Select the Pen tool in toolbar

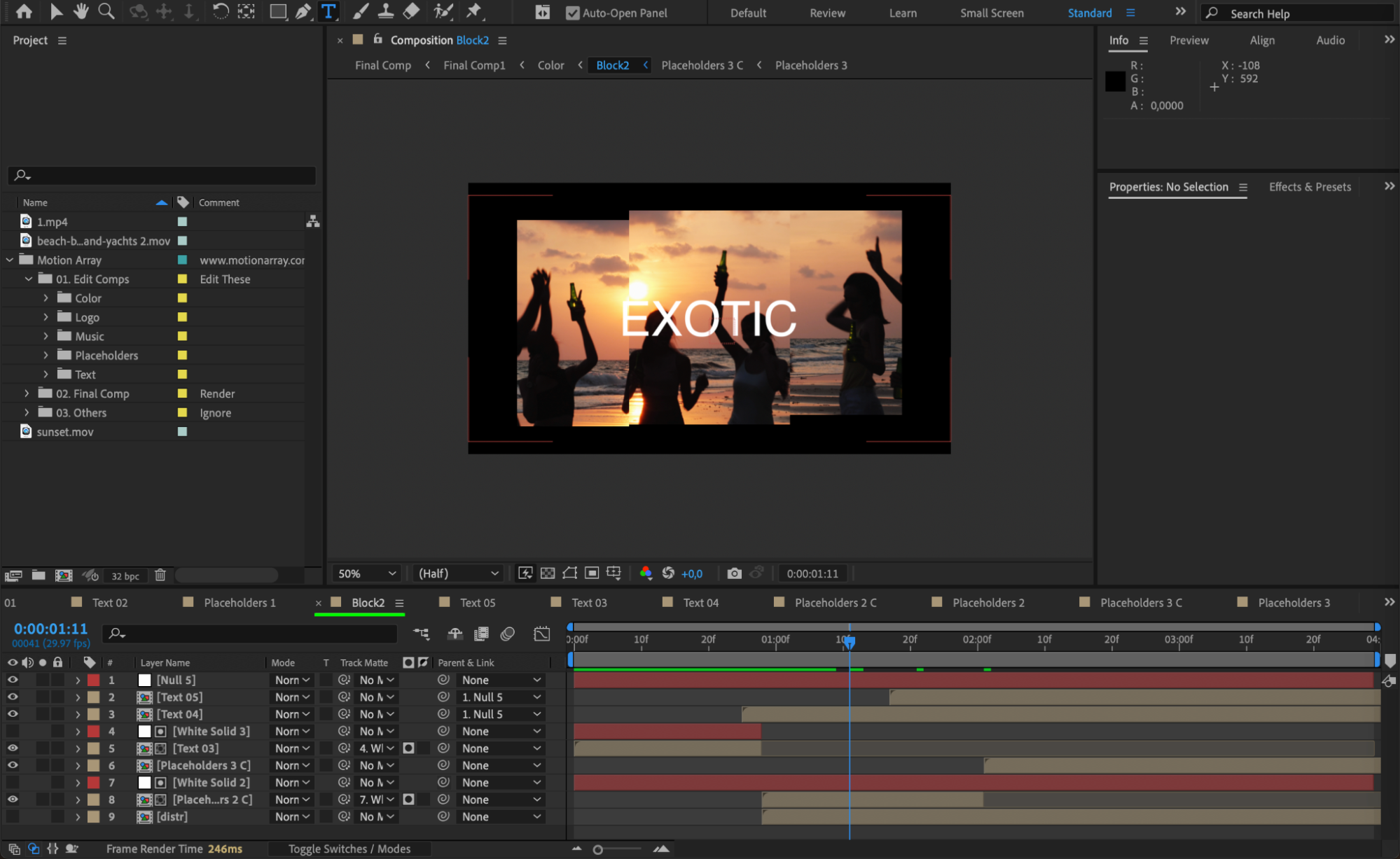(x=303, y=11)
